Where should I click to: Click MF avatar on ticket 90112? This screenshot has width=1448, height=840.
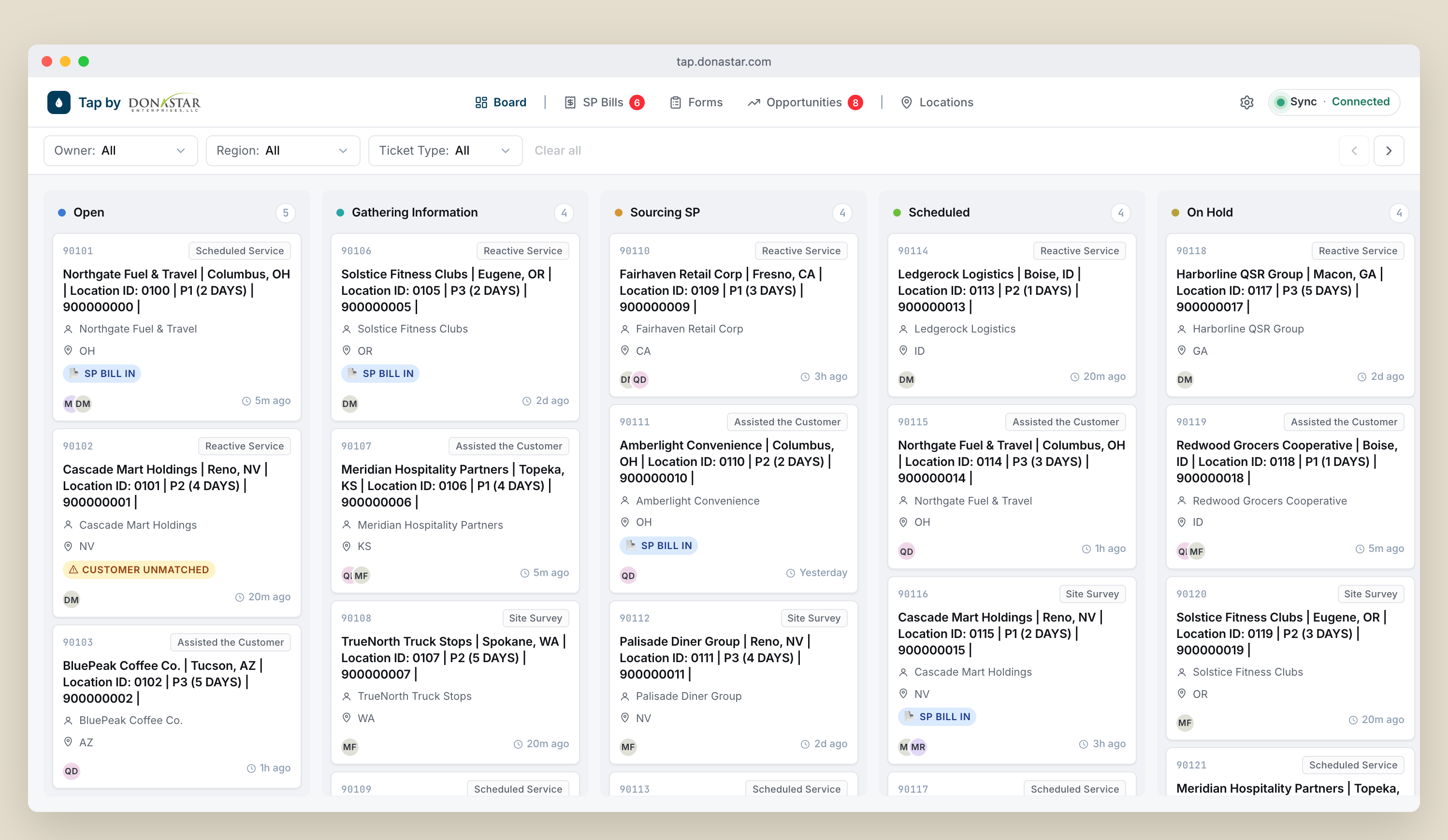click(x=628, y=747)
